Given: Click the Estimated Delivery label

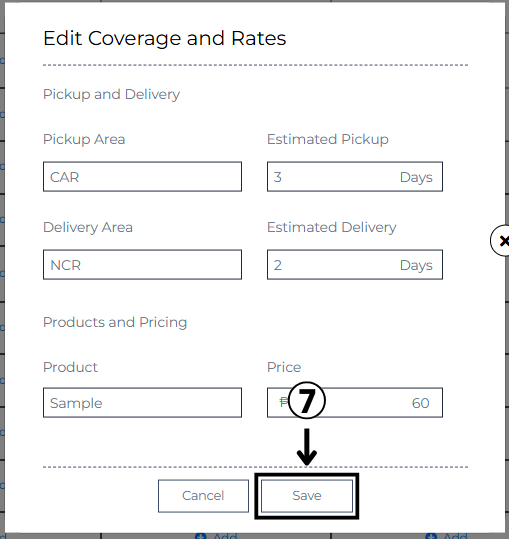Looking at the screenshot, I should pyautogui.click(x=332, y=227).
